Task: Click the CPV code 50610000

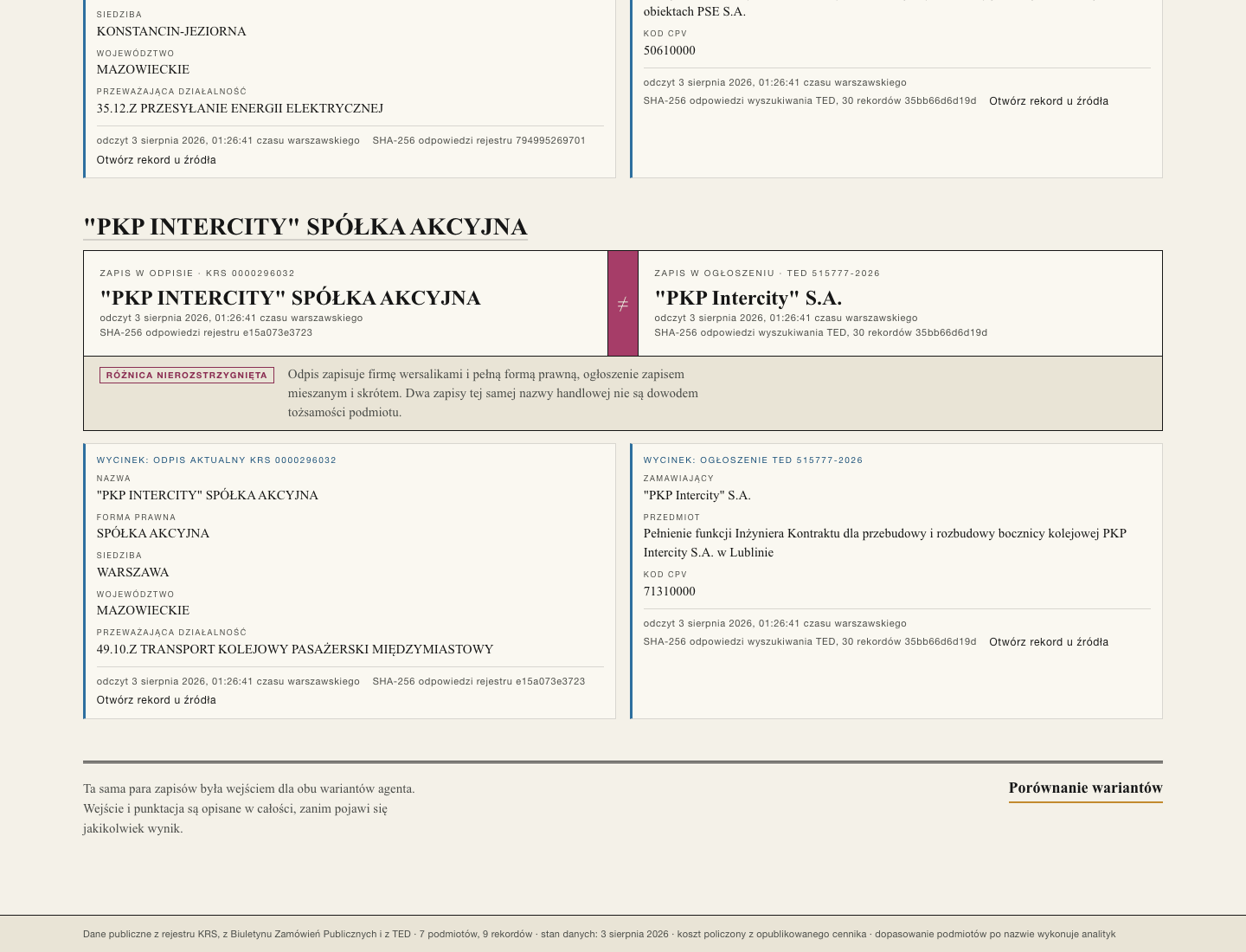Action: click(x=670, y=50)
